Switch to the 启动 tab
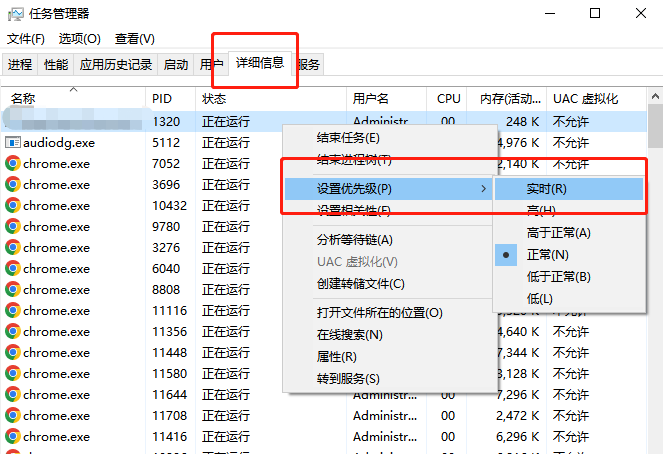 [x=176, y=65]
